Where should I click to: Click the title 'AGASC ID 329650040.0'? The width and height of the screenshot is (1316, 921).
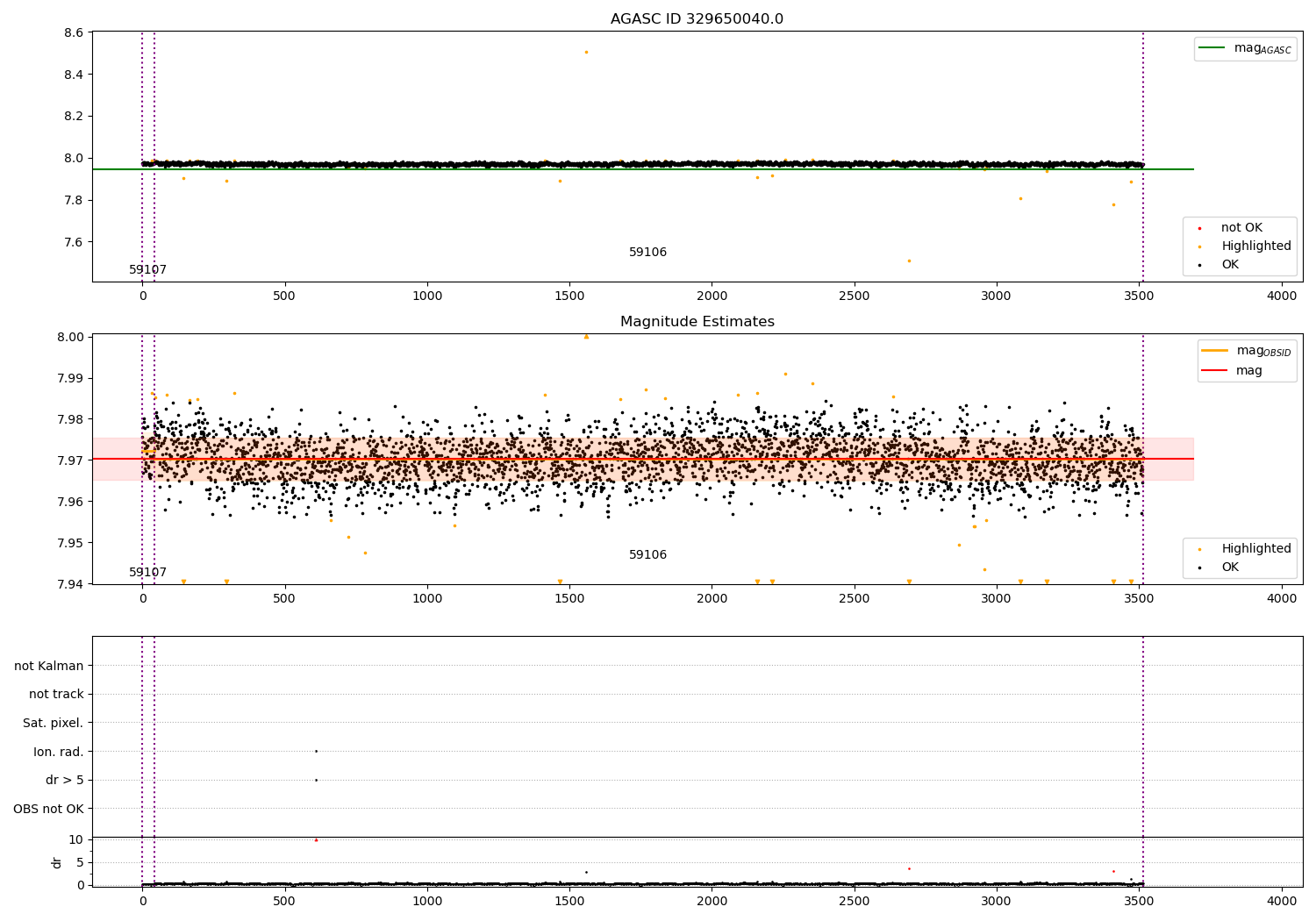(697, 19)
